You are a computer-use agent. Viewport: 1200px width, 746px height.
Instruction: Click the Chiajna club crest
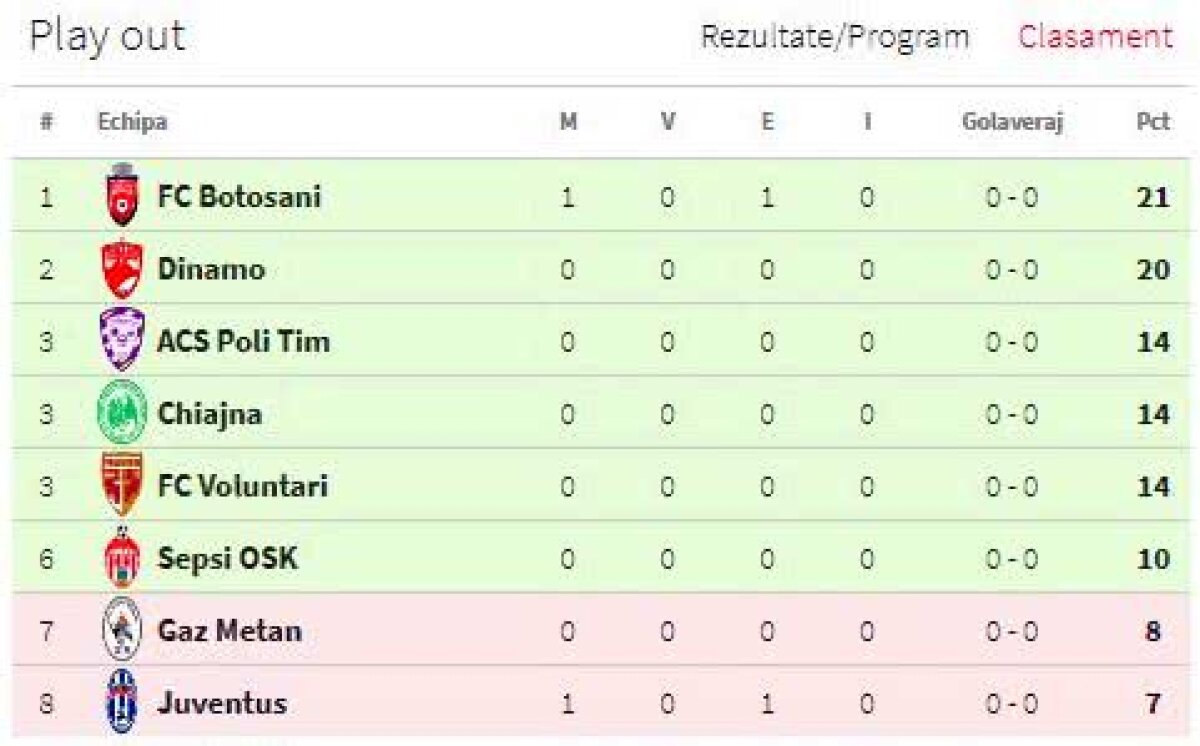(x=122, y=414)
